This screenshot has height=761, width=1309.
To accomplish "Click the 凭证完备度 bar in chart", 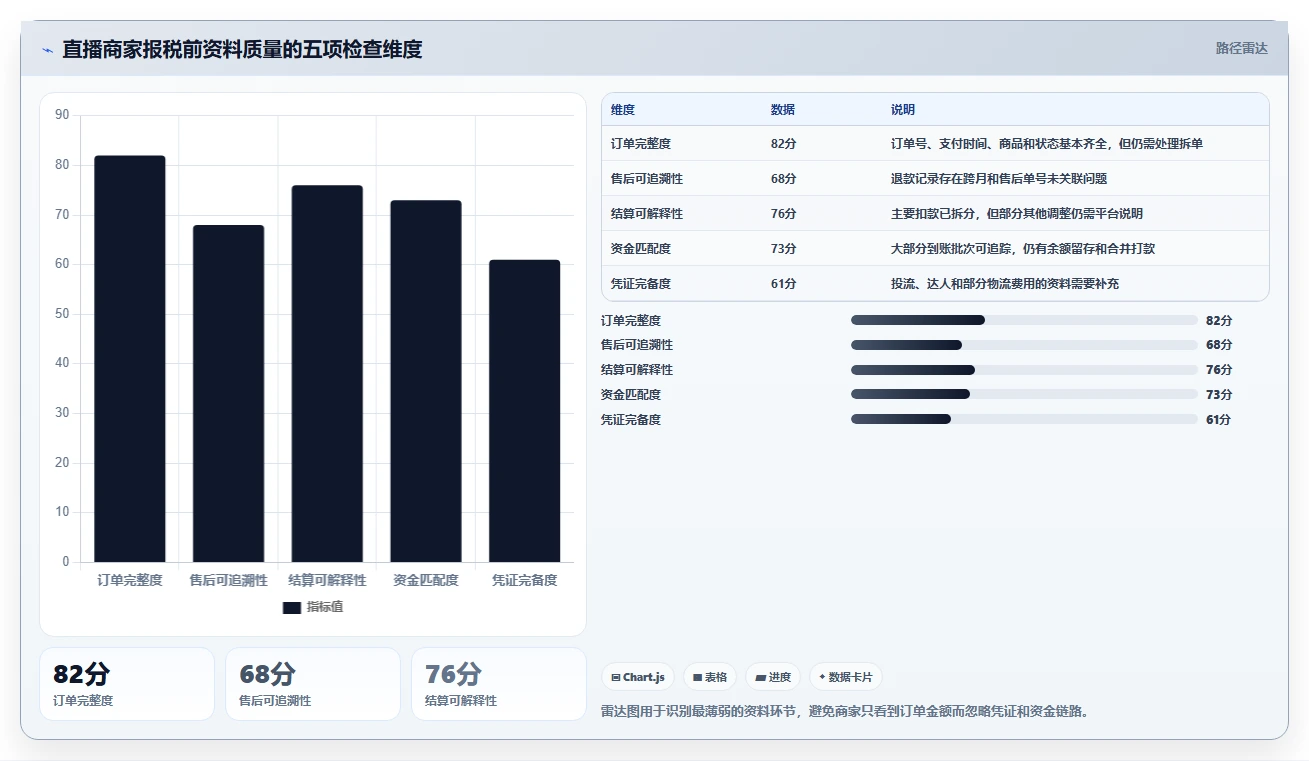I will [525, 411].
